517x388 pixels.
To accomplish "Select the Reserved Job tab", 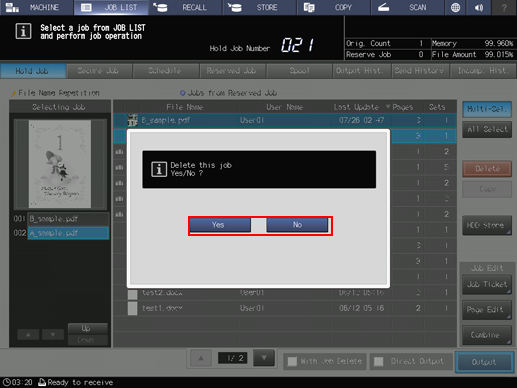I will (232, 71).
